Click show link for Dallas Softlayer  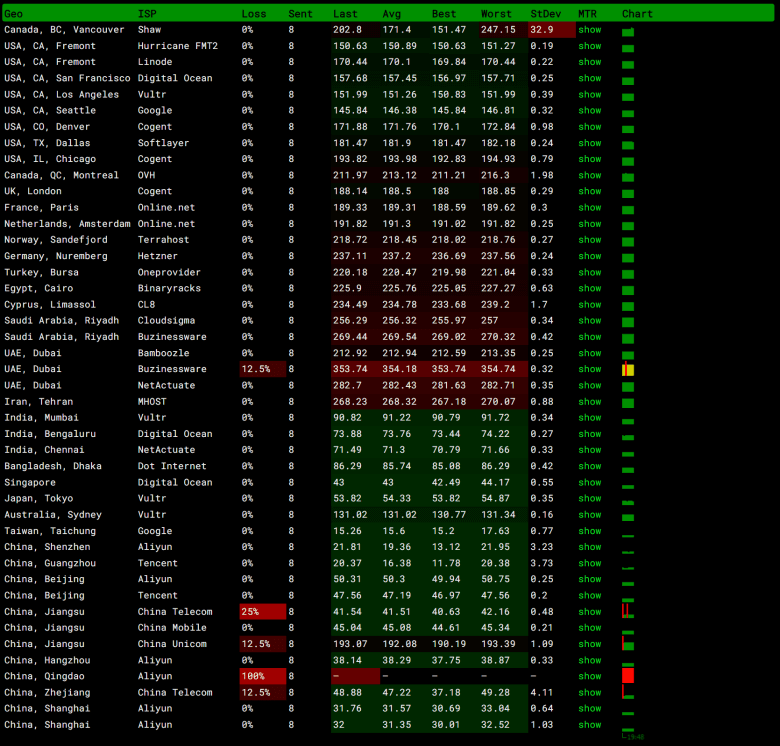(x=589, y=143)
